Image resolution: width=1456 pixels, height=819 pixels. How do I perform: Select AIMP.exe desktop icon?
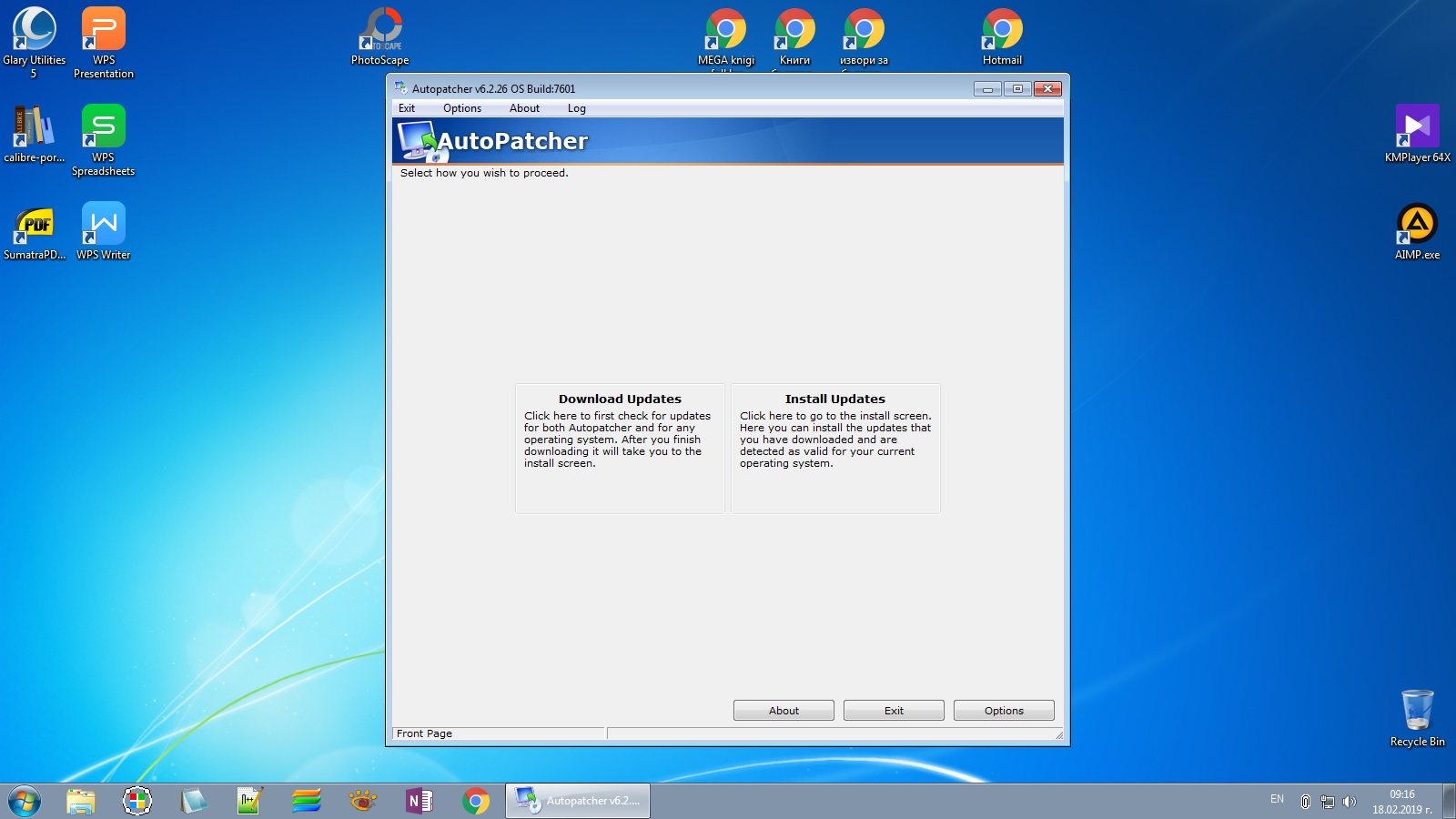(x=1418, y=232)
